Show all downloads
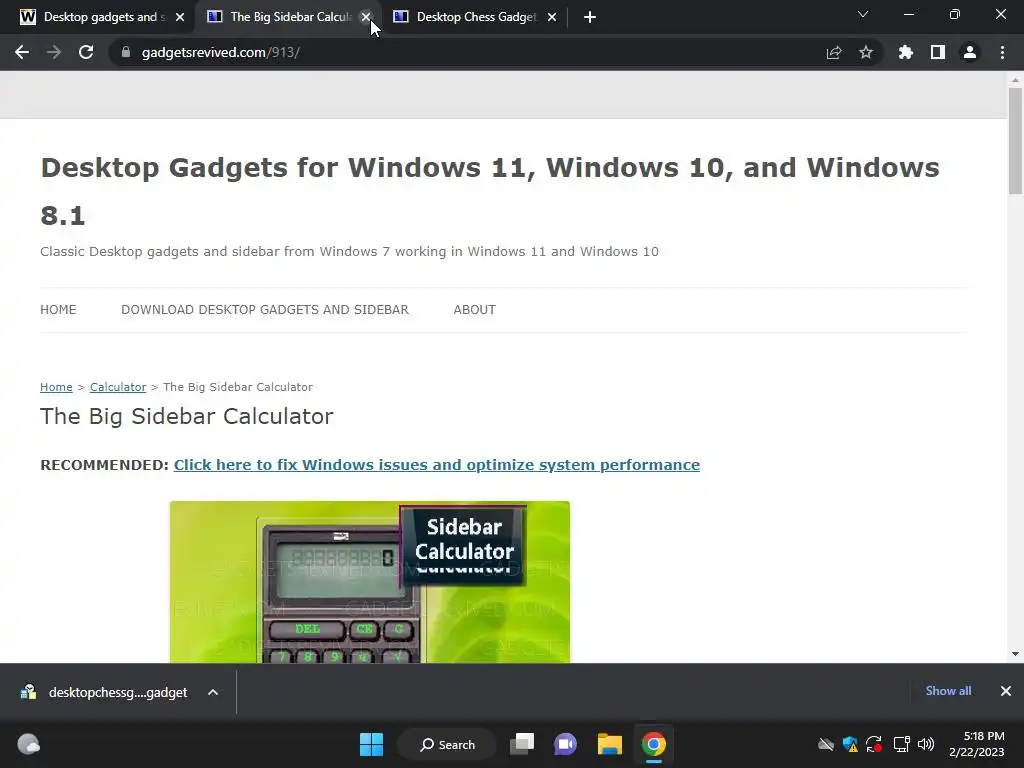 948,691
